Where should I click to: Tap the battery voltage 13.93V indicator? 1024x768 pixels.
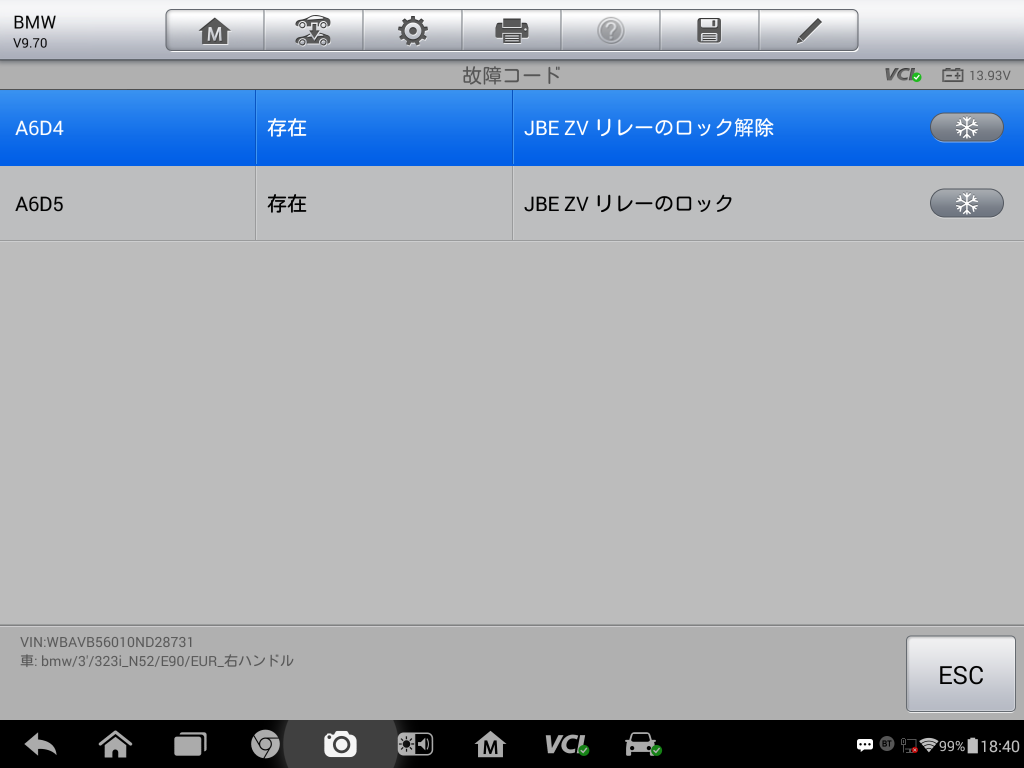click(976, 75)
